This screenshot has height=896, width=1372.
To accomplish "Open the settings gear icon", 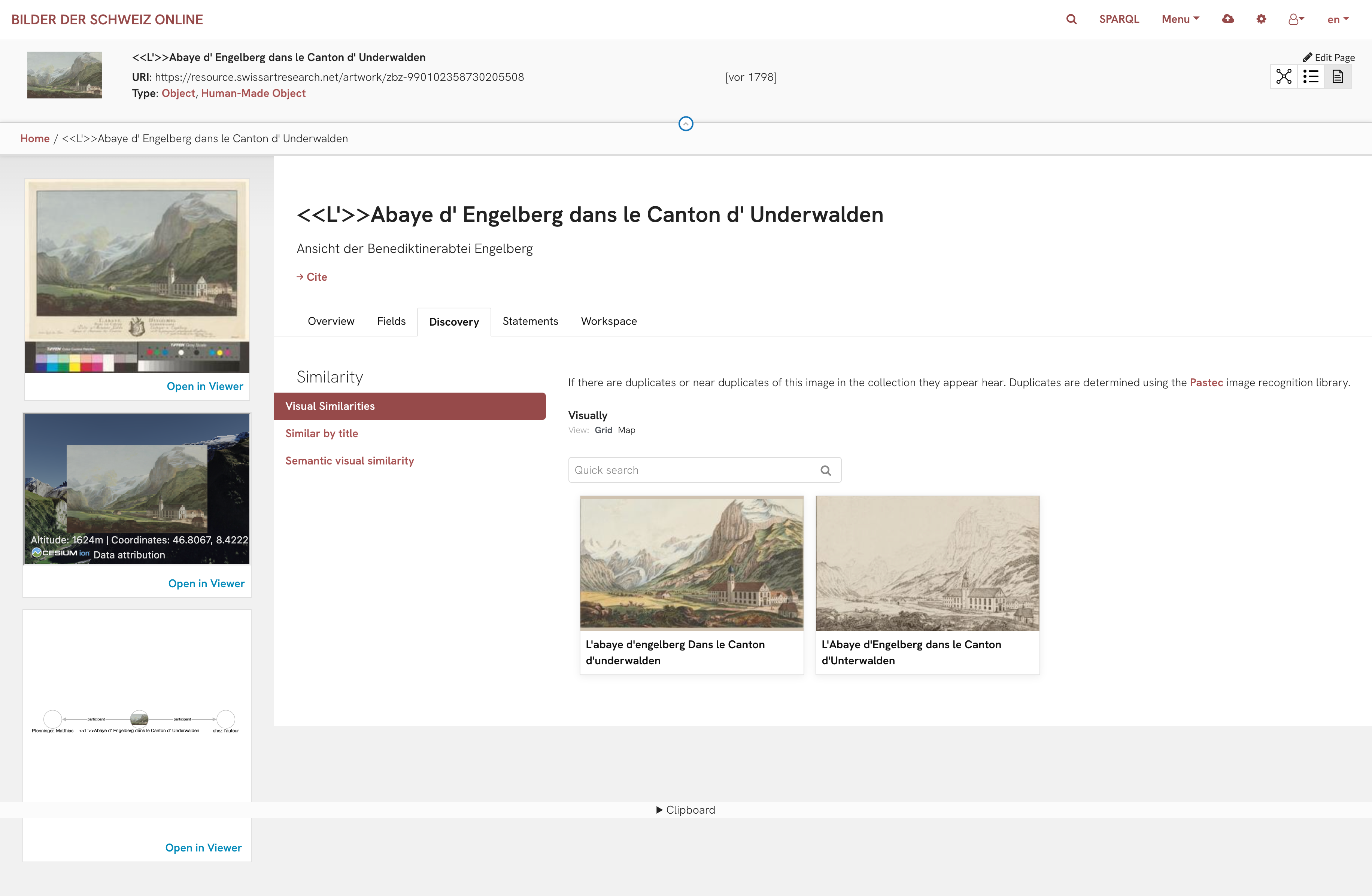I will [x=1261, y=19].
